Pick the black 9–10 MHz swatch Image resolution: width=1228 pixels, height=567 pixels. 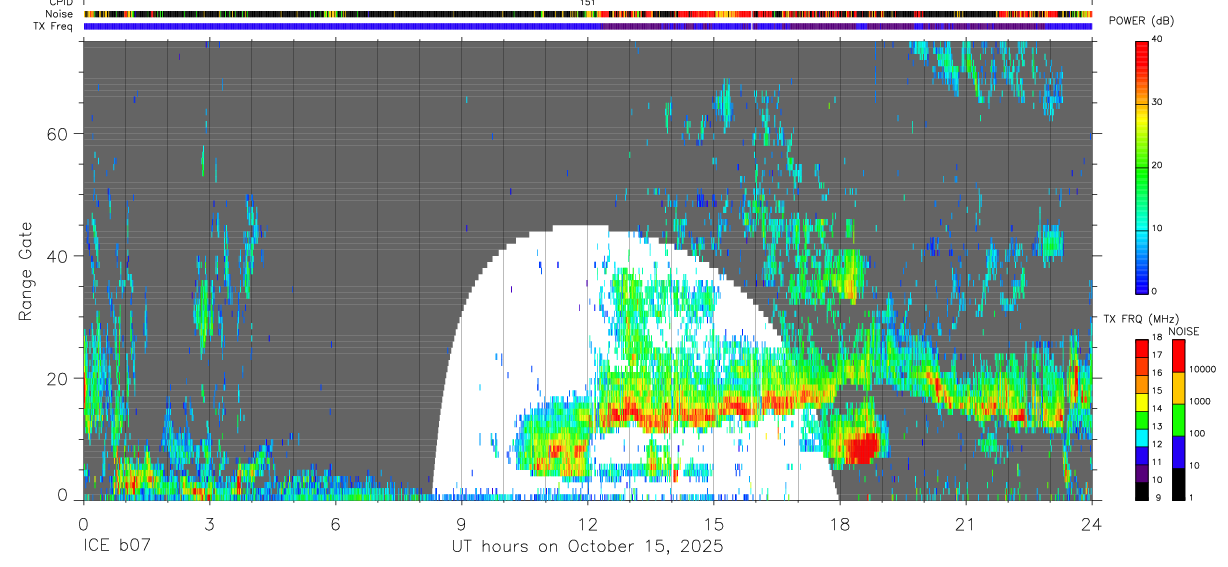coord(1142,490)
